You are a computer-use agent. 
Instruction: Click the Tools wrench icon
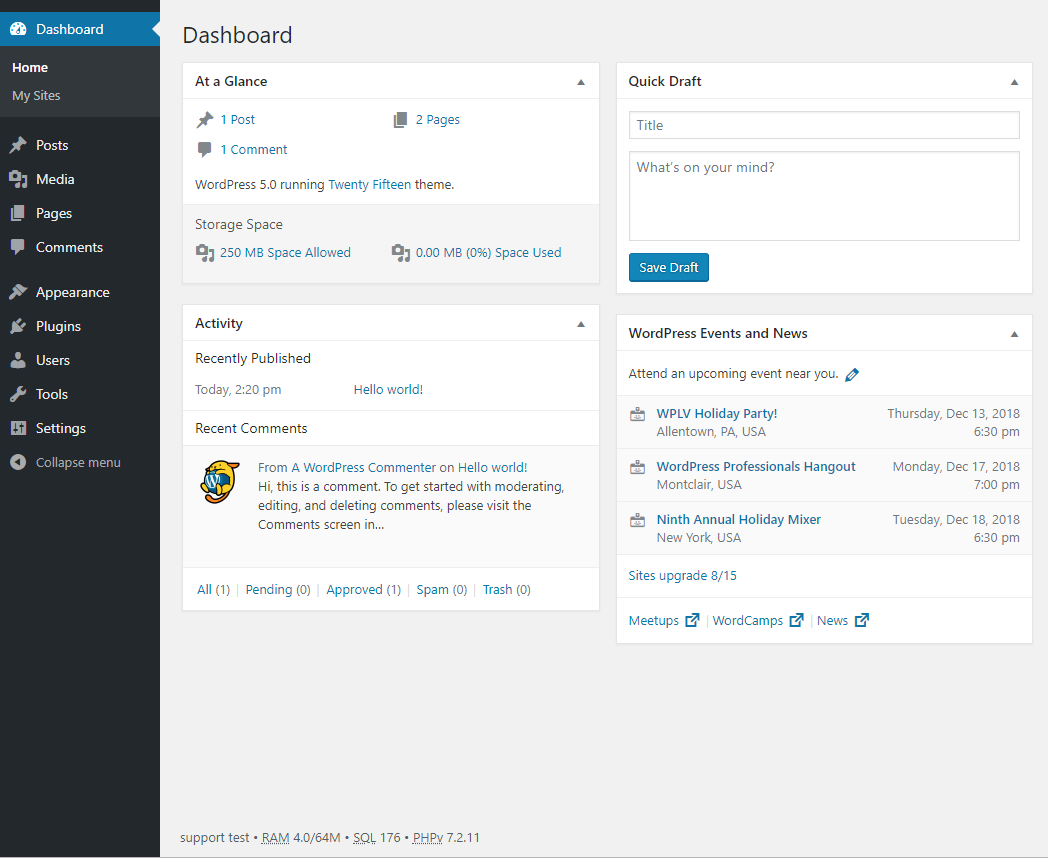coord(18,394)
